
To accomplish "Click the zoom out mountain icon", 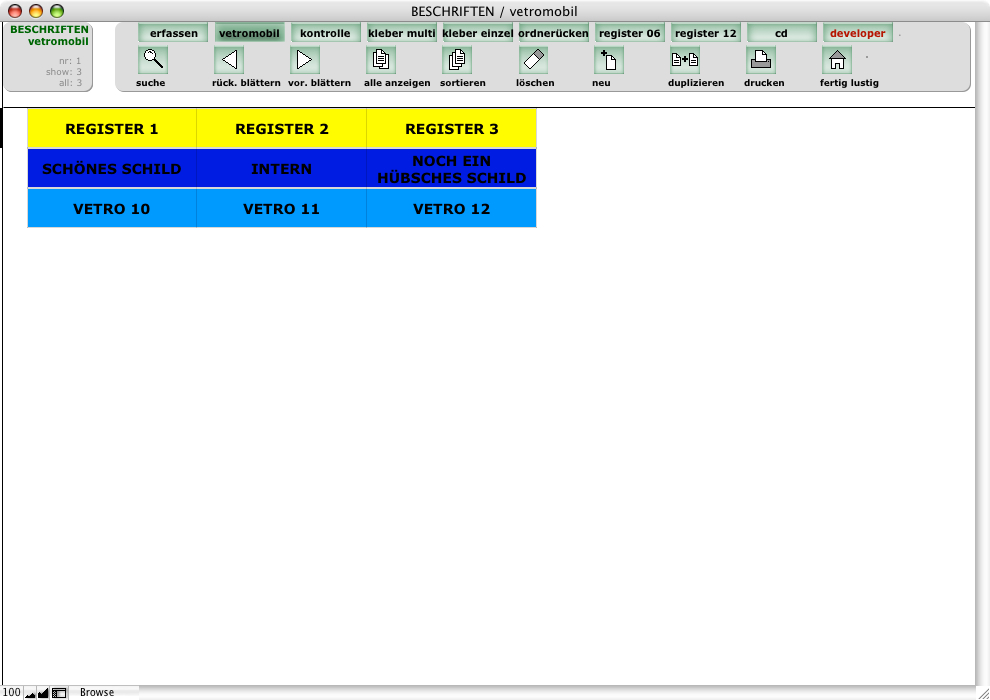I will pyautogui.click(x=31, y=692).
